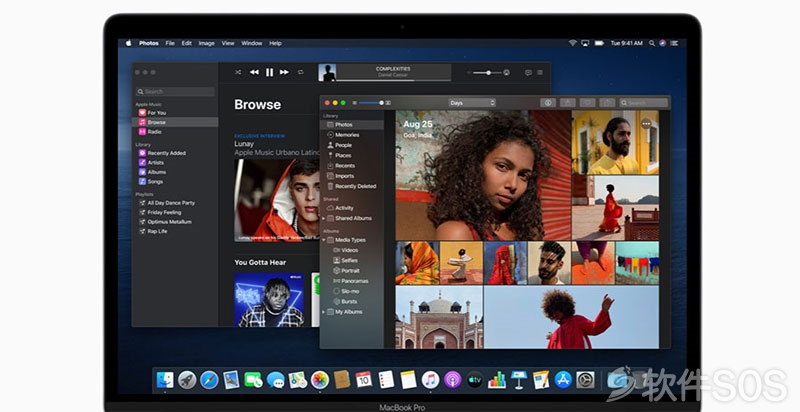This screenshot has height=412, width=800.
Task: Open Recently Deleted in Photos sidebar
Action: coord(352,186)
